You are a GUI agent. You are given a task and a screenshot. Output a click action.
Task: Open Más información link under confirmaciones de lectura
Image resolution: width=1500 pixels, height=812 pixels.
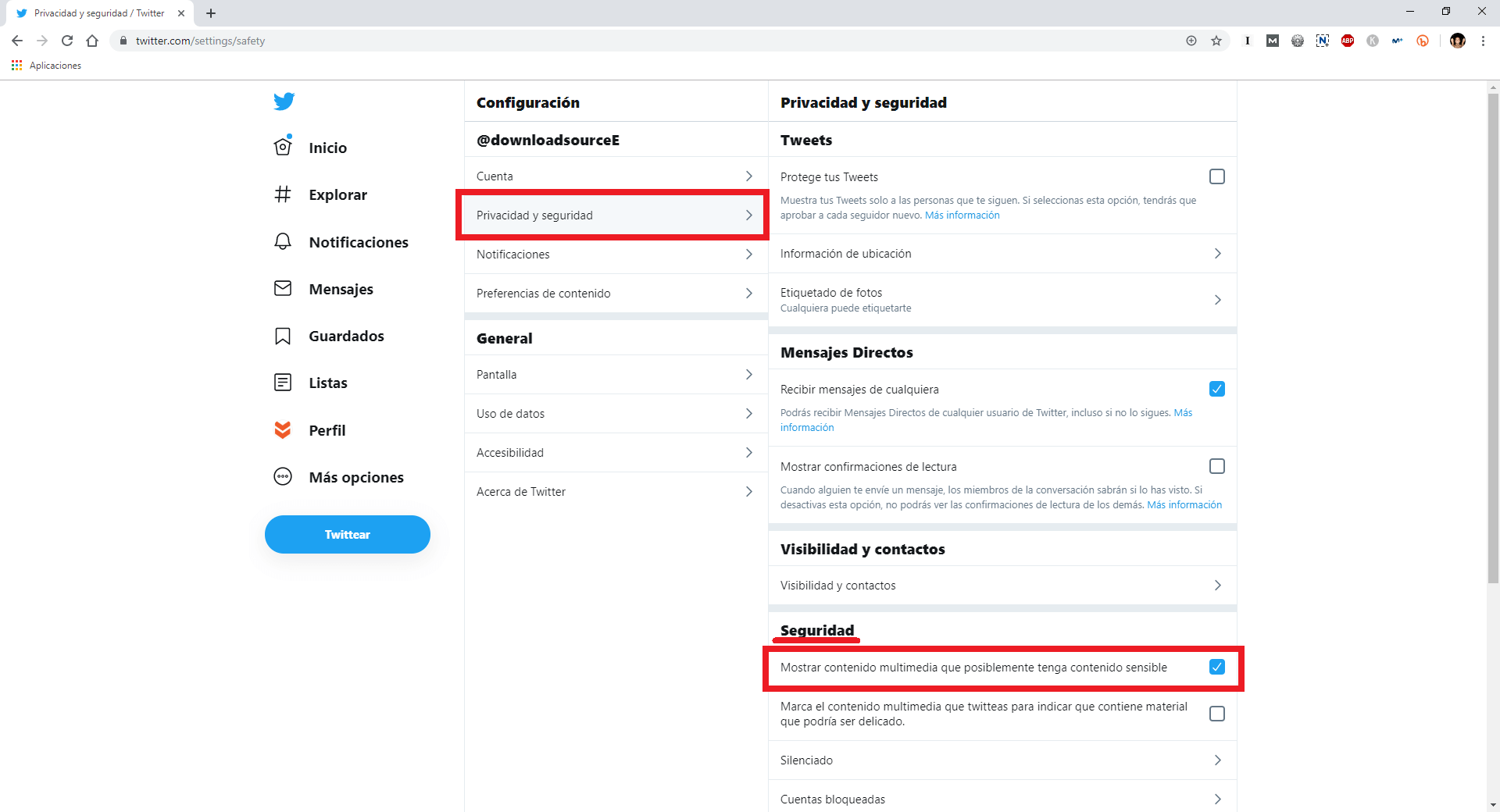(x=1184, y=505)
